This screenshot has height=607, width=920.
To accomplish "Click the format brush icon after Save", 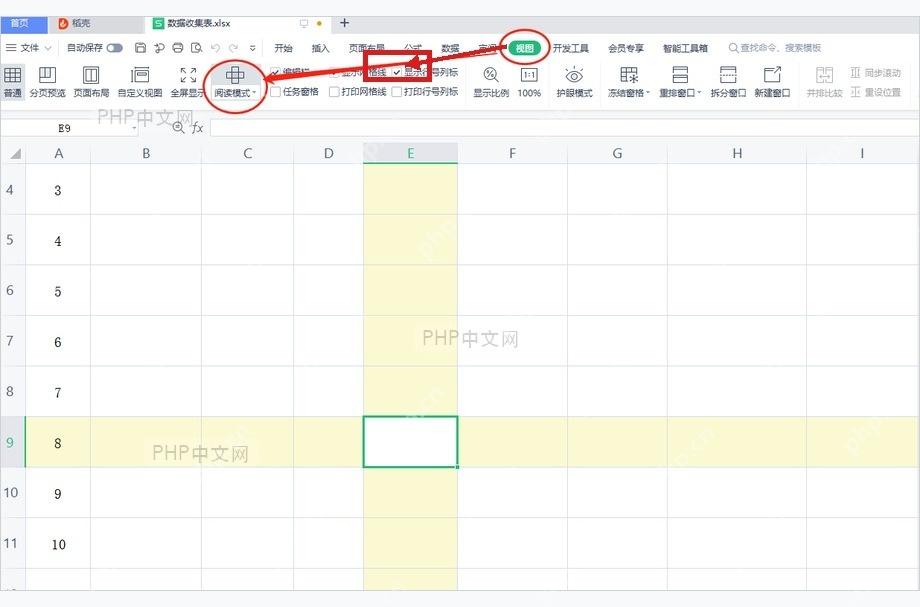I will (159, 48).
